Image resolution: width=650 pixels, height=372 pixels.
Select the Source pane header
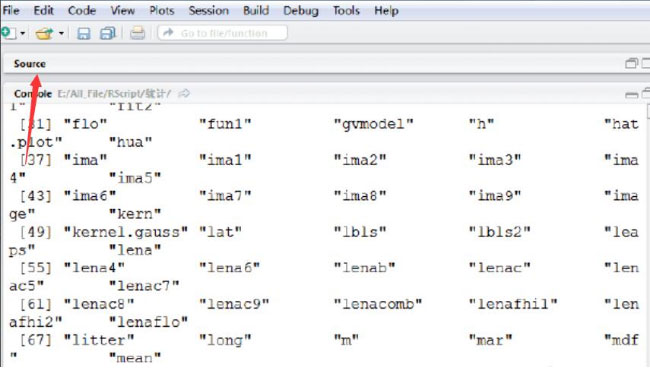point(29,64)
